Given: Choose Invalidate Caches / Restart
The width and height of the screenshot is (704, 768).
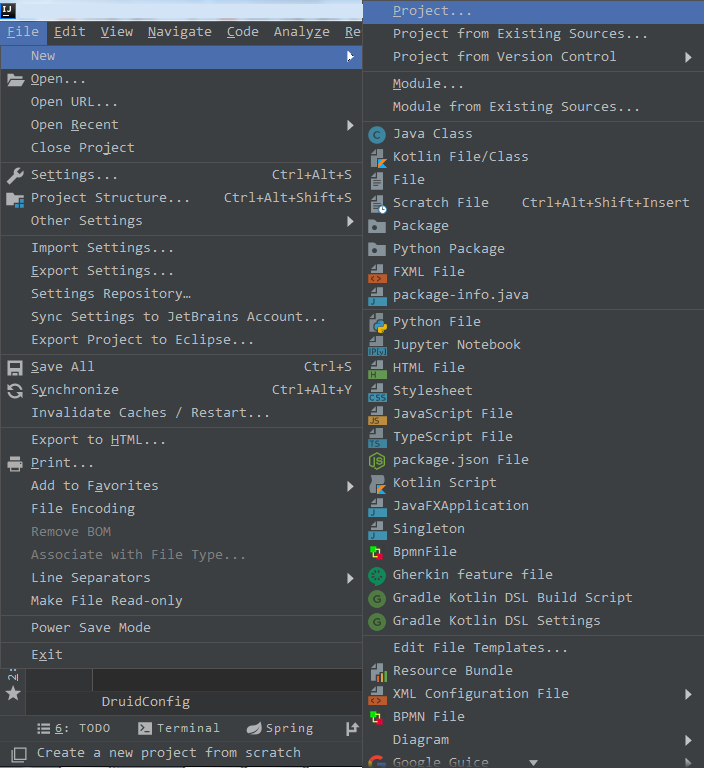Looking at the screenshot, I should [150, 413].
